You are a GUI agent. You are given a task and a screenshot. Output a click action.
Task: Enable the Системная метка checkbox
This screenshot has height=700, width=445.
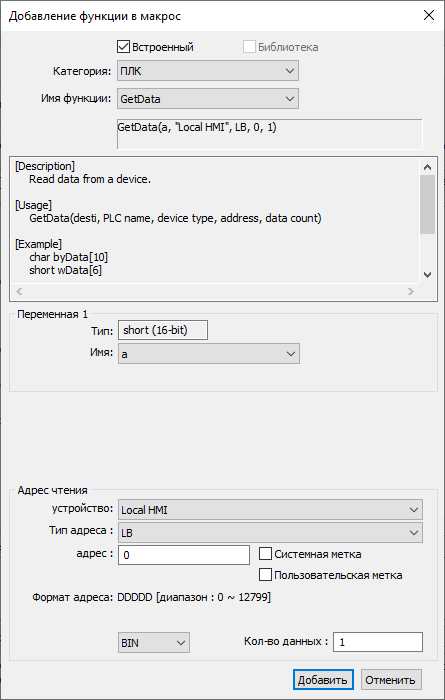tap(265, 554)
